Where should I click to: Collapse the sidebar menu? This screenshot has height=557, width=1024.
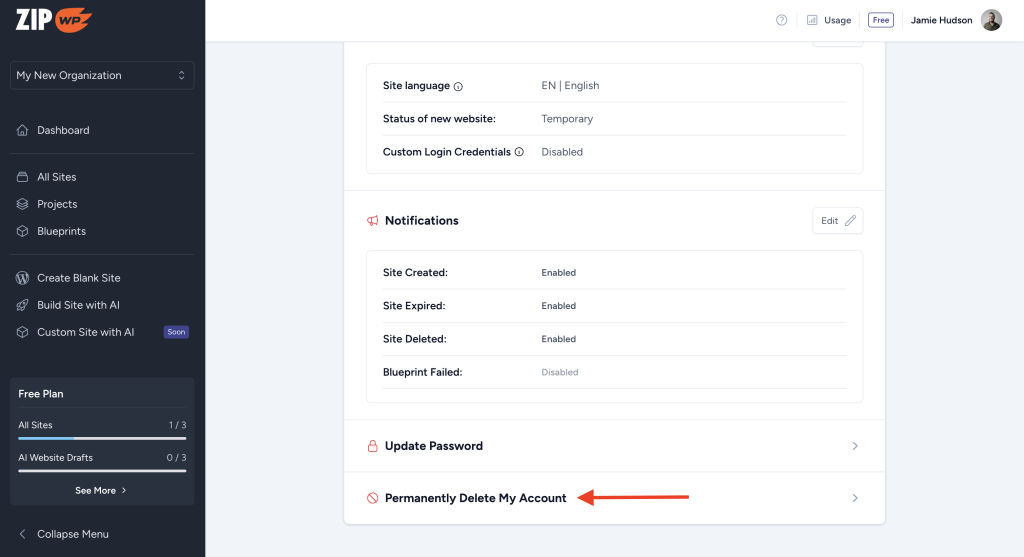(x=72, y=534)
